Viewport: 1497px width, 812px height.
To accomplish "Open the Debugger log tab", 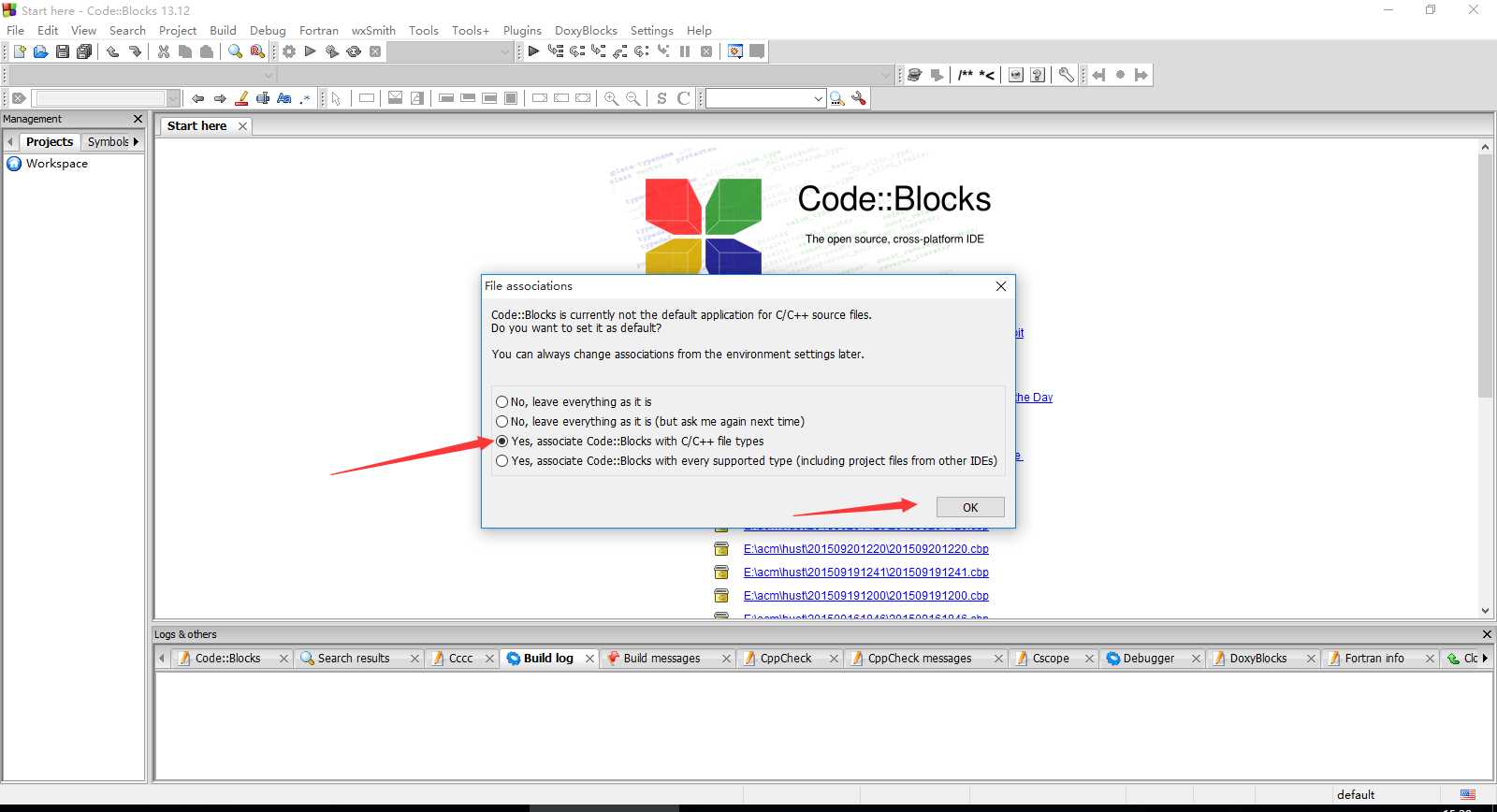I will (1148, 659).
